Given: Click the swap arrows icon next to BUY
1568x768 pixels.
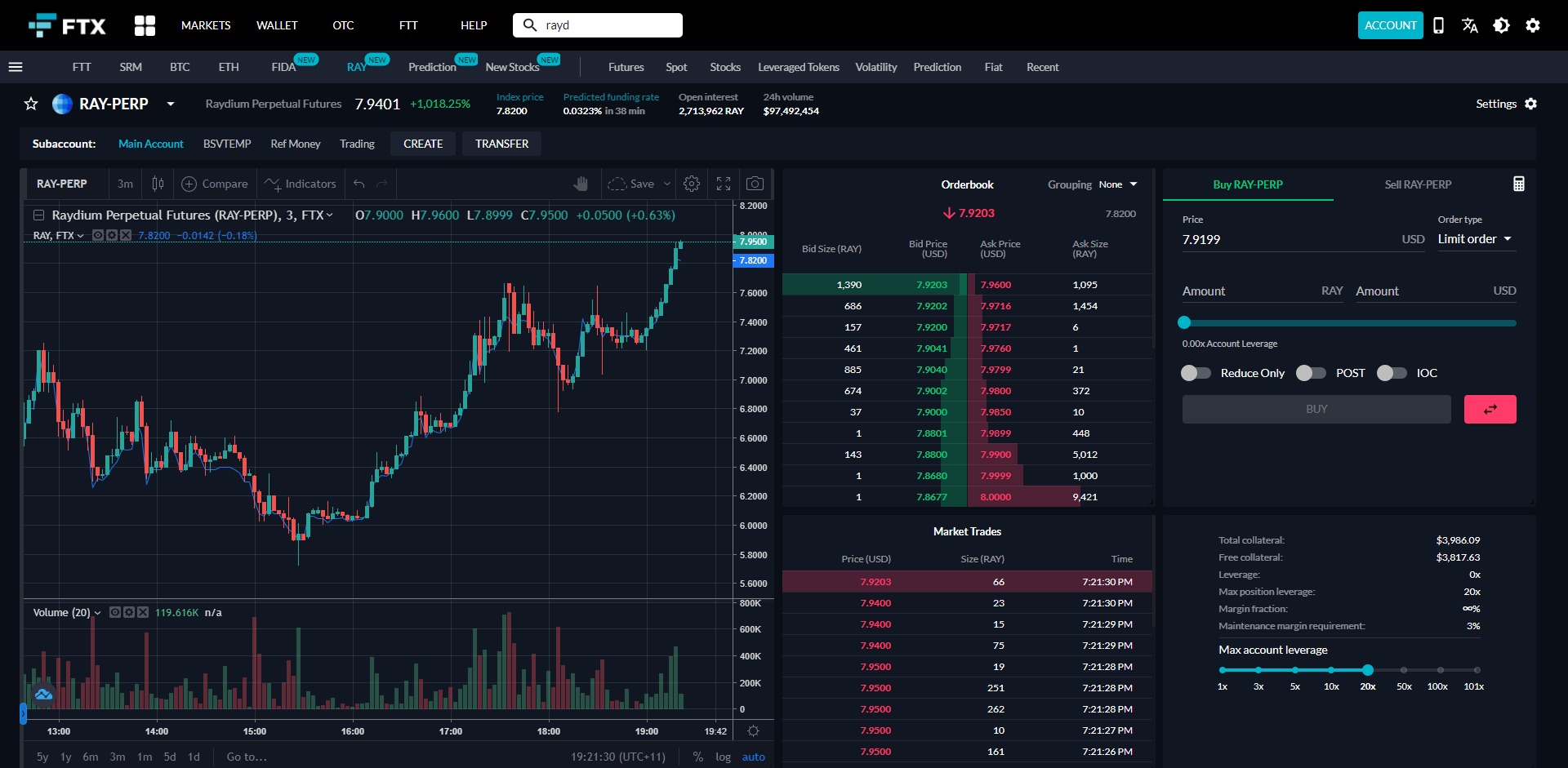Looking at the screenshot, I should [1490, 409].
